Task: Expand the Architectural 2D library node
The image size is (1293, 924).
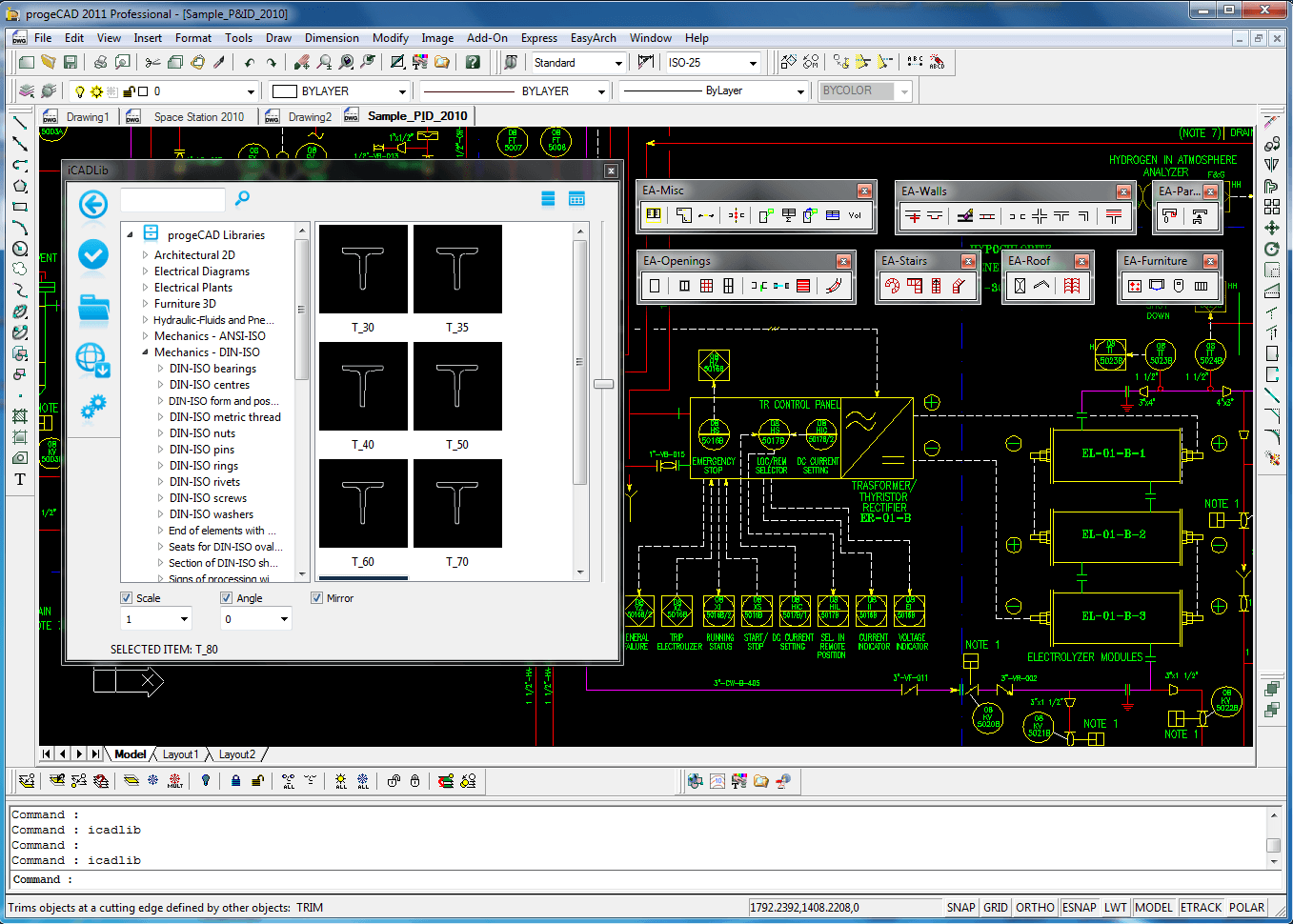Action: point(145,255)
